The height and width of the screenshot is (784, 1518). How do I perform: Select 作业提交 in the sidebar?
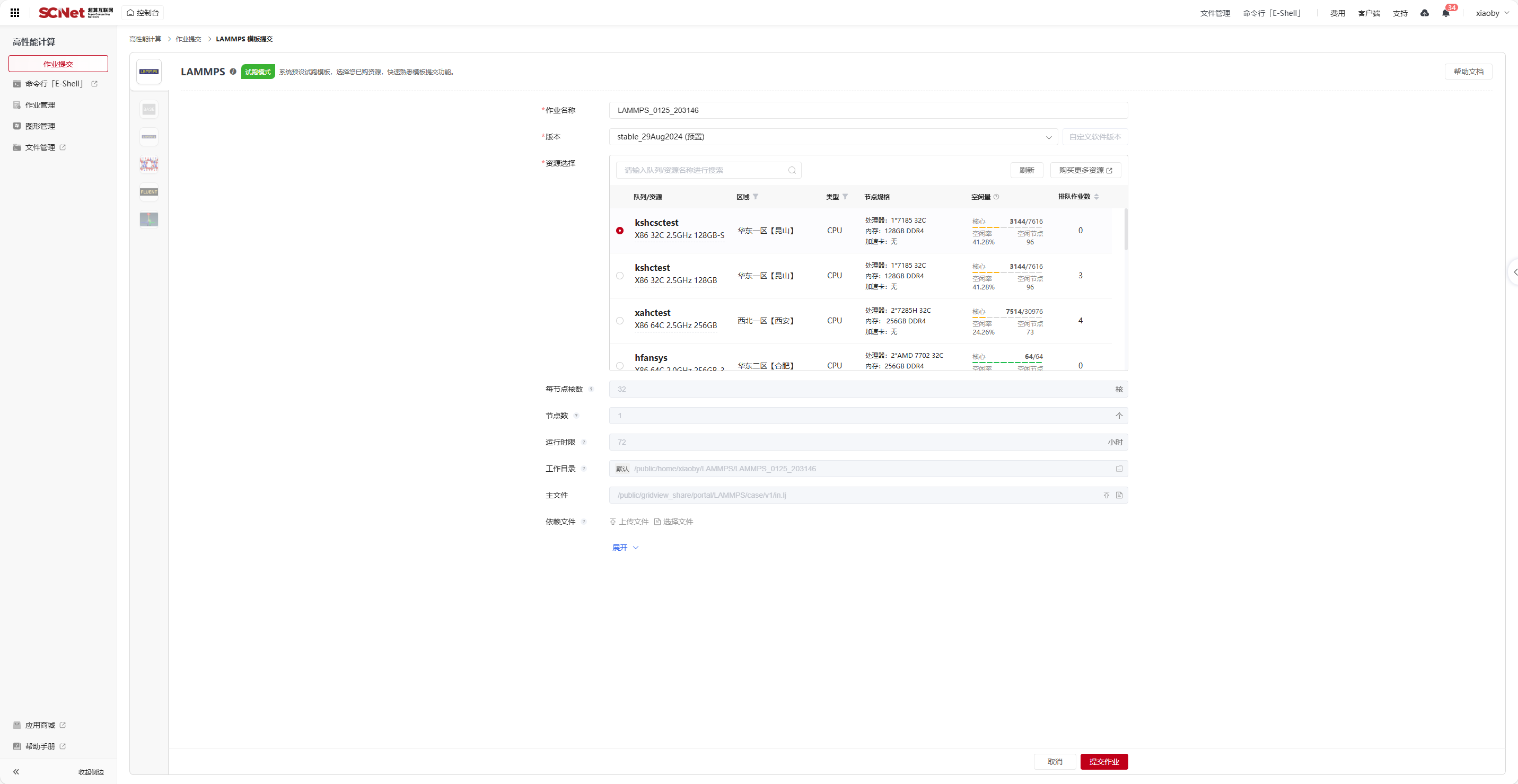[58, 64]
